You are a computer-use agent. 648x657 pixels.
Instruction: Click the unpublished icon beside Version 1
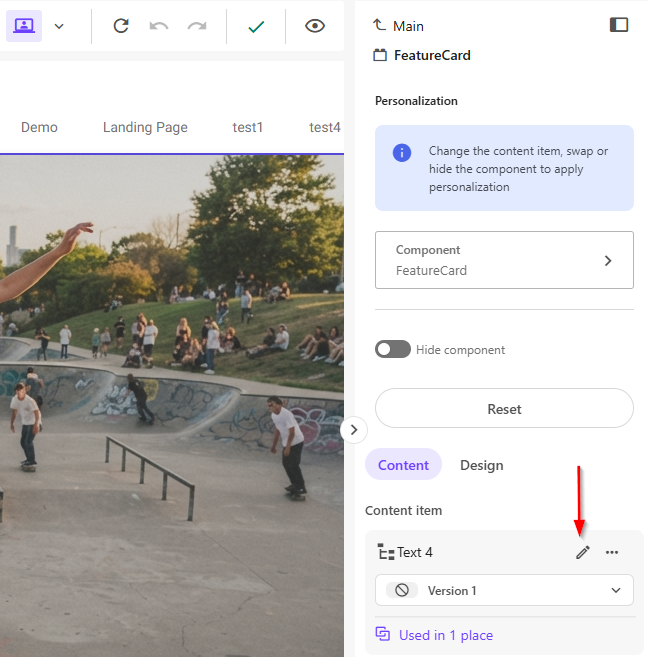click(402, 590)
